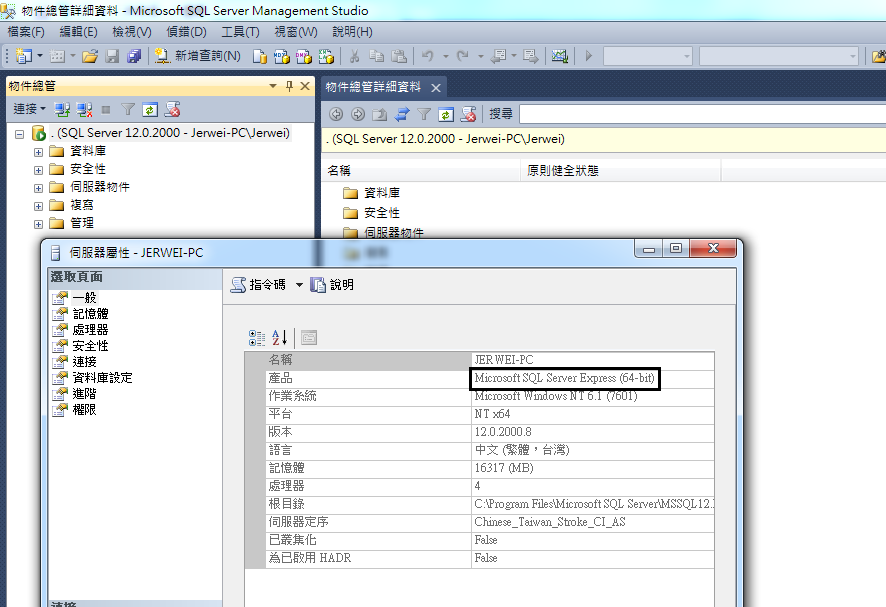This screenshot has width=886, height=607.
Task: Select 權限 page in server properties
Action: tap(84, 410)
